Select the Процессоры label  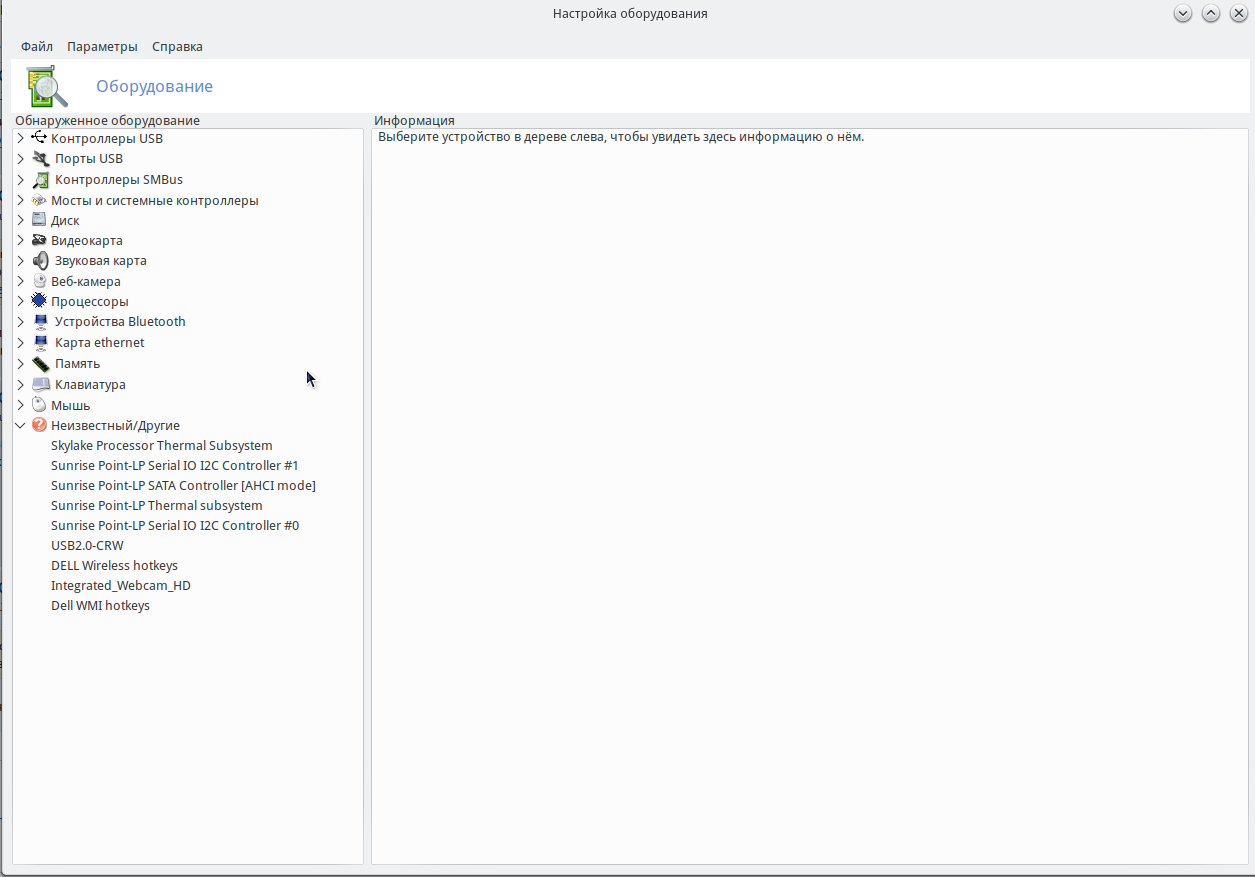tap(90, 301)
